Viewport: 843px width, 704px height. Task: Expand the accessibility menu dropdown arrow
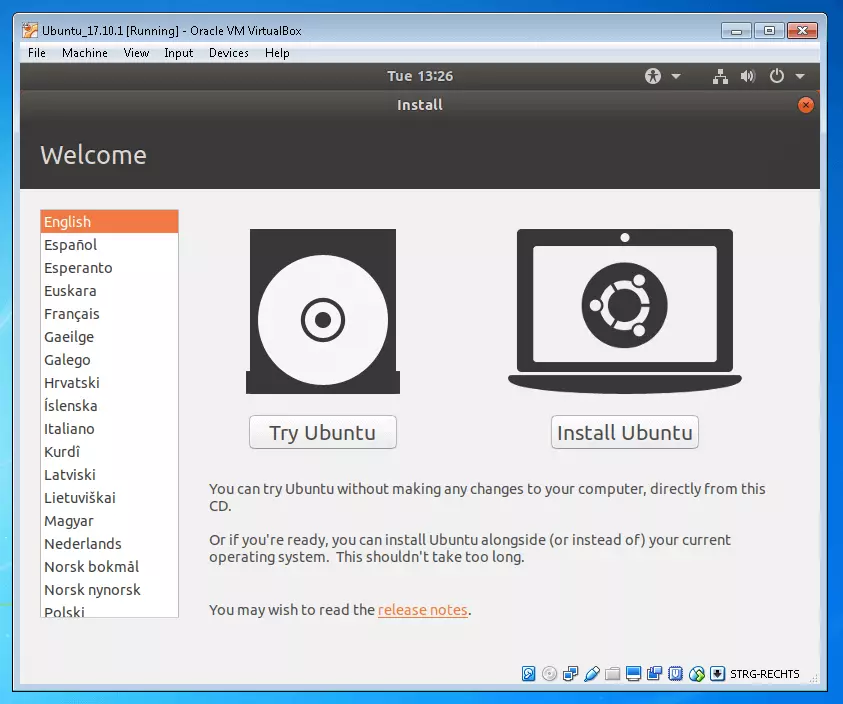[676, 76]
